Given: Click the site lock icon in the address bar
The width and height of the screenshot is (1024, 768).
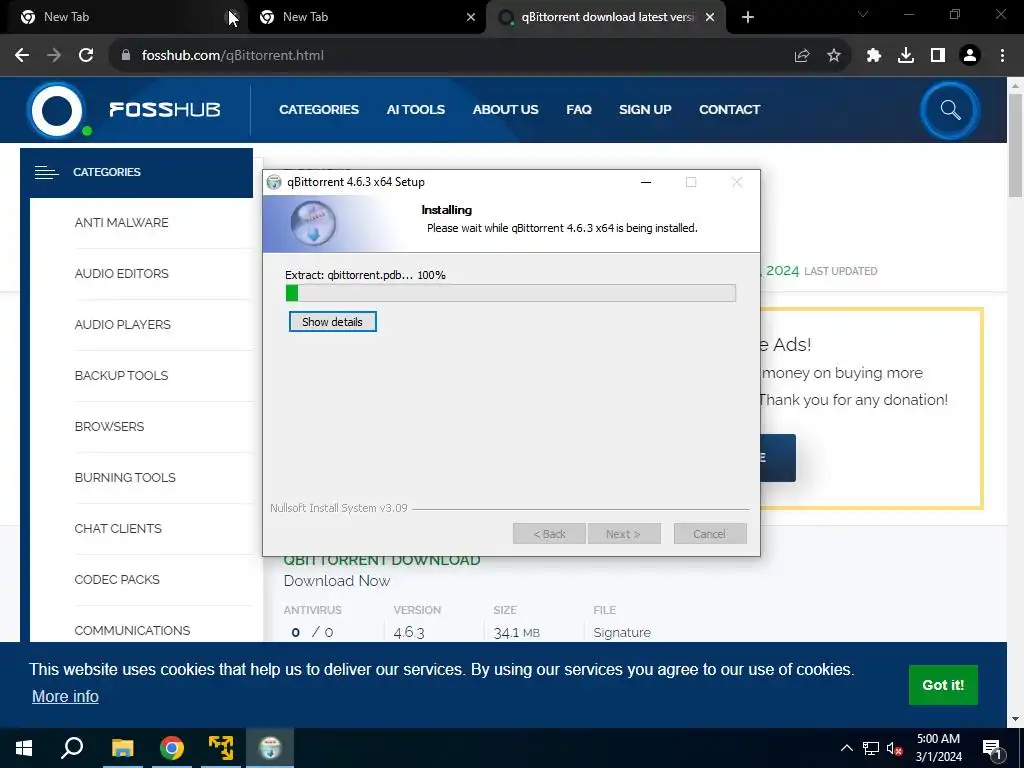Looking at the screenshot, I should [x=126, y=56].
